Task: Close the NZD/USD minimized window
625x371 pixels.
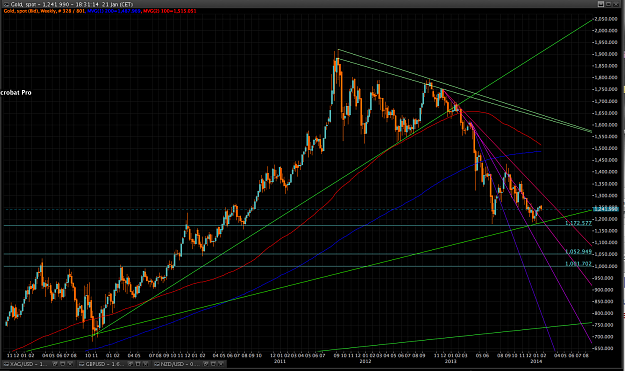Action: coord(221,364)
